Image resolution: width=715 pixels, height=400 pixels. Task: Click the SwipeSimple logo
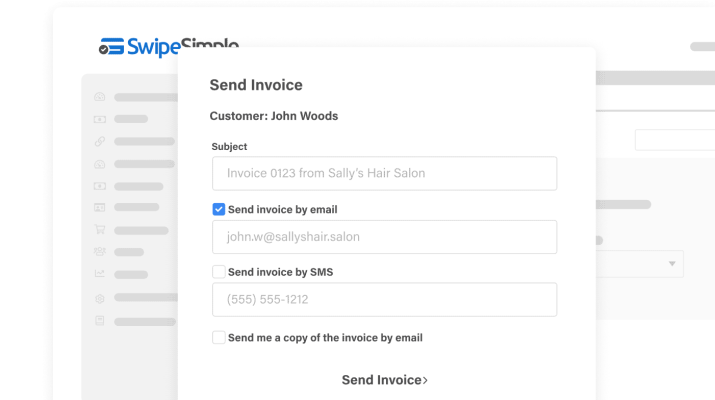point(168,47)
